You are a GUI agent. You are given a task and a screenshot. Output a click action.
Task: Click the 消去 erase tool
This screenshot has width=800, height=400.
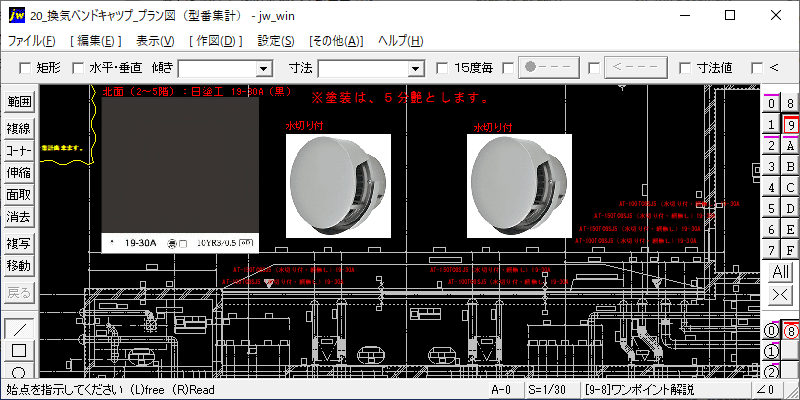pyautogui.click(x=19, y=217)
